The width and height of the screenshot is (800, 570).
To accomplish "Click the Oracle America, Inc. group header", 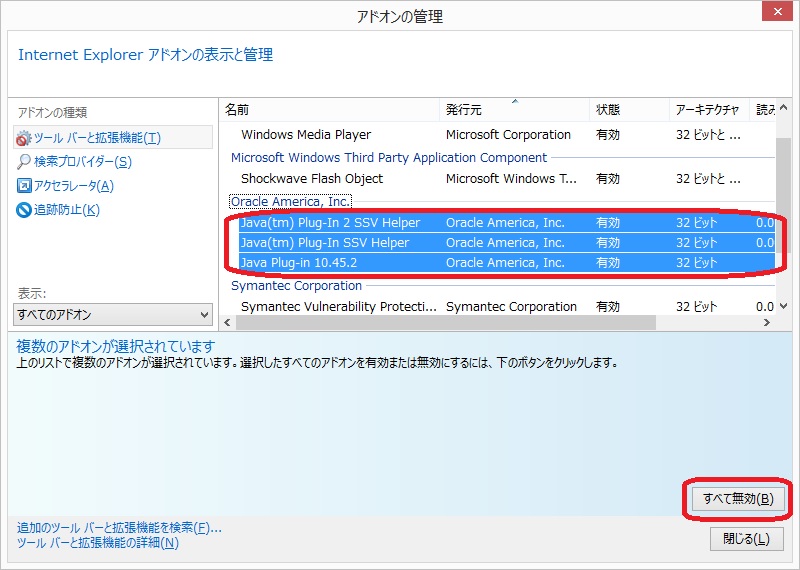I will coord(290,202).
